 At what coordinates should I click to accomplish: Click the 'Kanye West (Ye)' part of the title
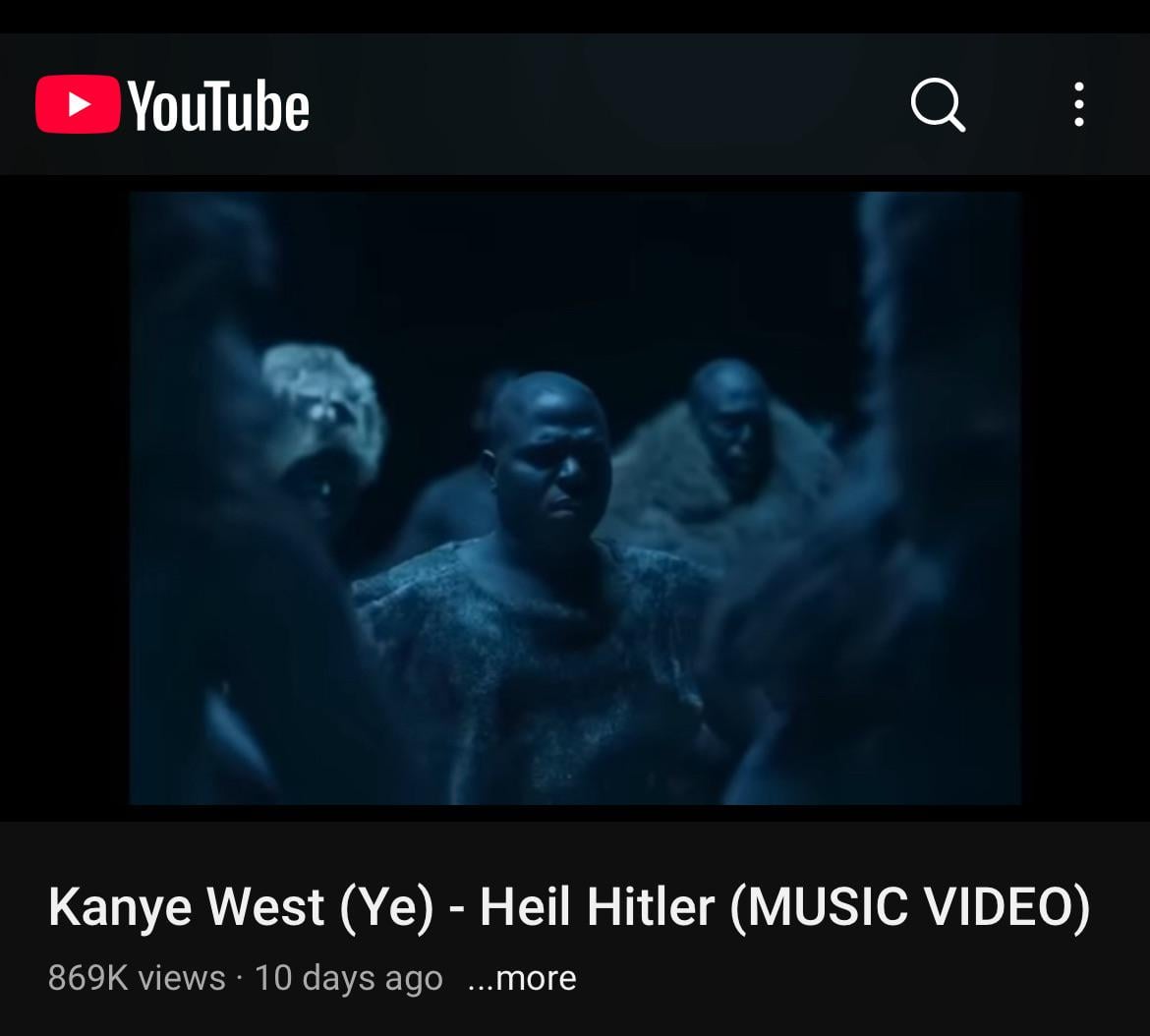[241, 907]
